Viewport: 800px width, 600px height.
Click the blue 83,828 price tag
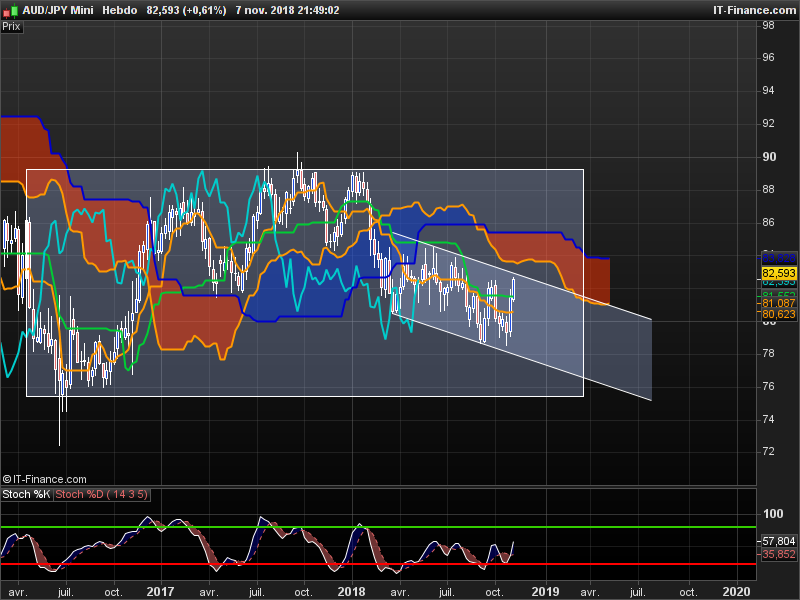tap(779, 258)
